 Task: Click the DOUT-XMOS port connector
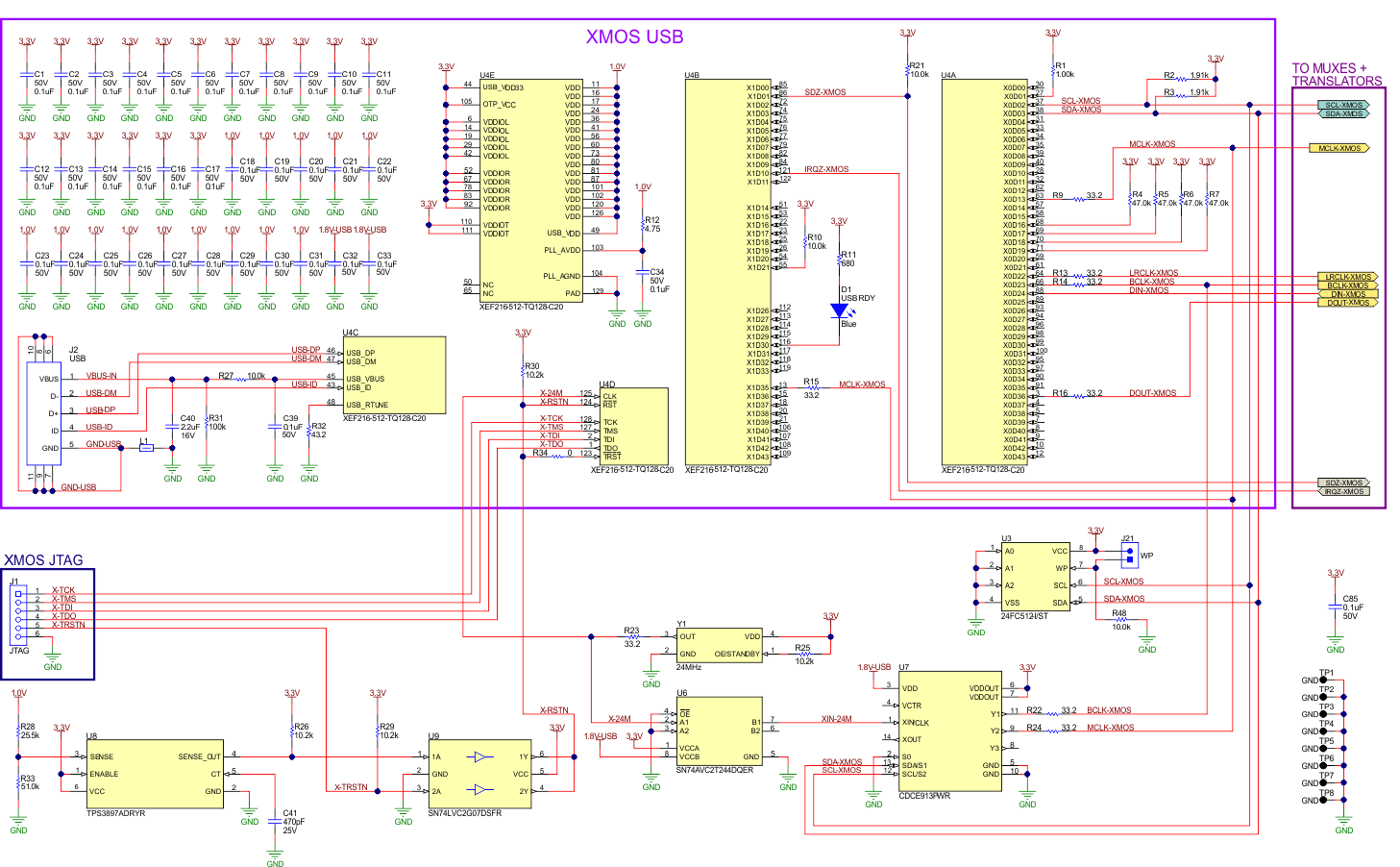pyautogui.click(x=1347, y=303)
